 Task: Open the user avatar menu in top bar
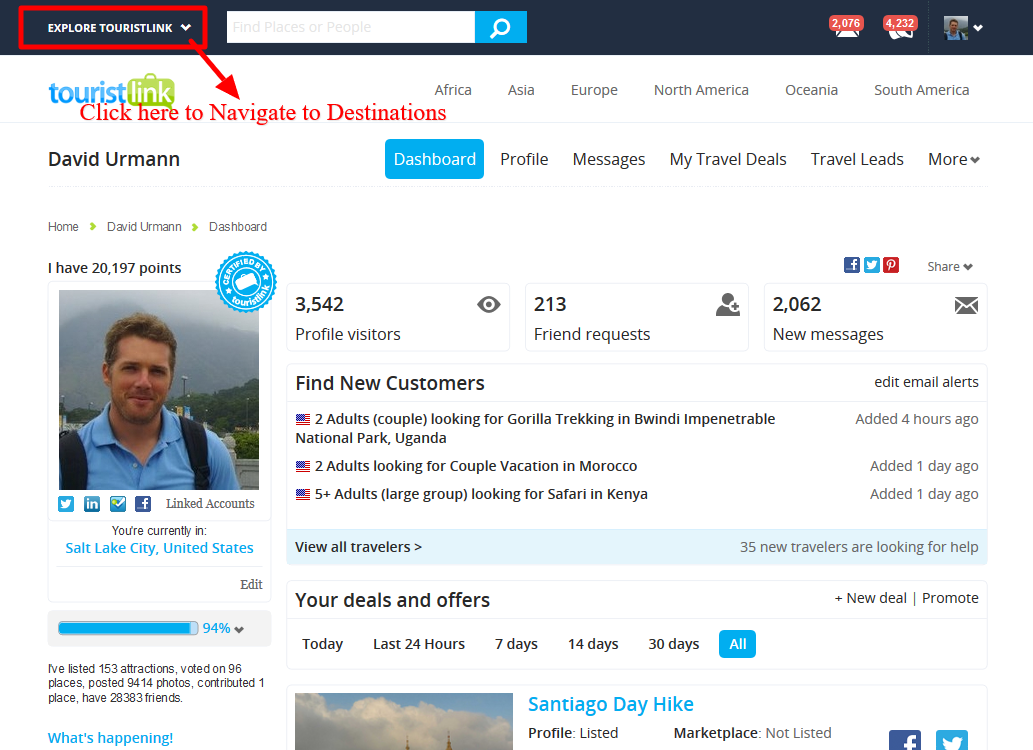point(963,28)
